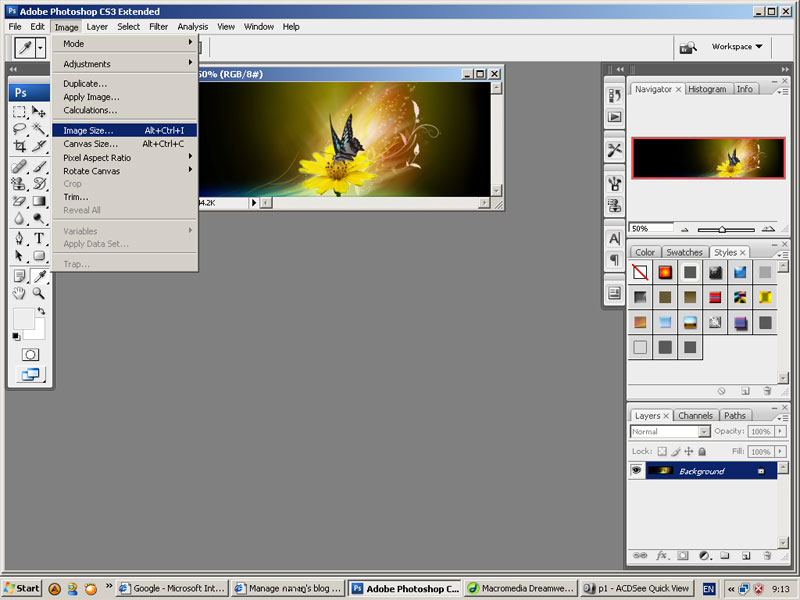Click the Navigator preview thumbnail
The width and height of the screenshot is (800, 600).
(x=708, y=158)
